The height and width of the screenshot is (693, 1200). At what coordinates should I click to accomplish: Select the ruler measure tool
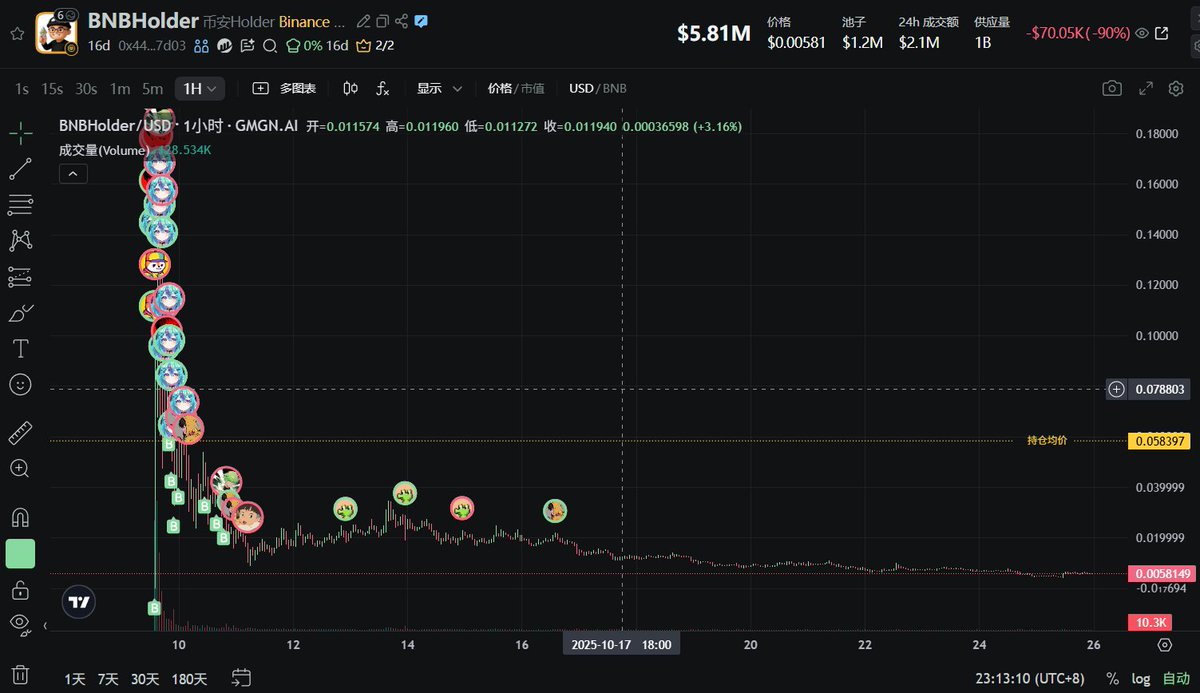20,433
